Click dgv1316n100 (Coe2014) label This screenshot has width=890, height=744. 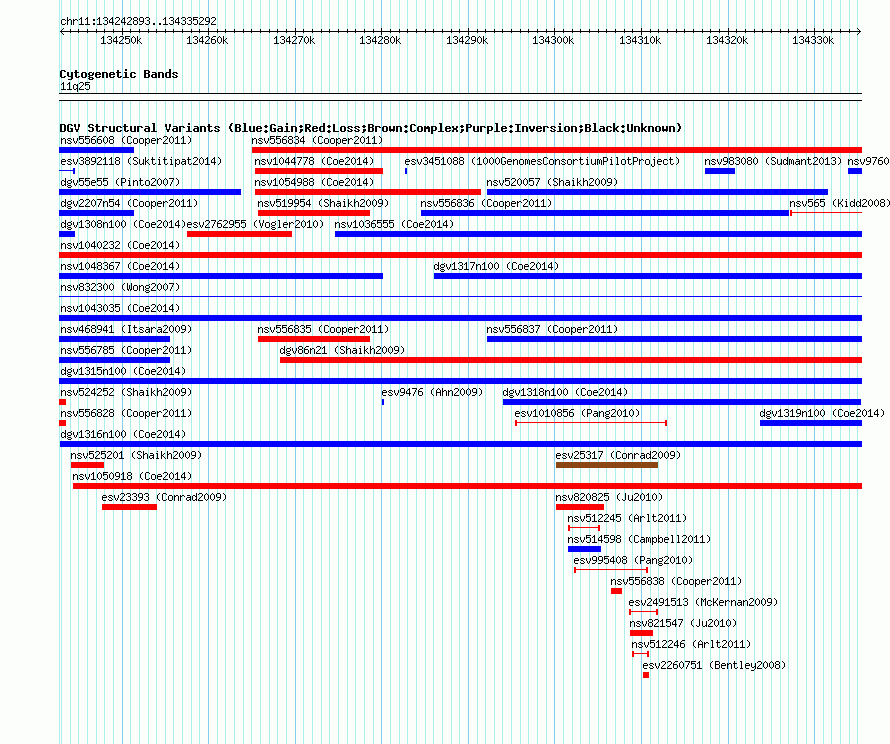point(123,434)
